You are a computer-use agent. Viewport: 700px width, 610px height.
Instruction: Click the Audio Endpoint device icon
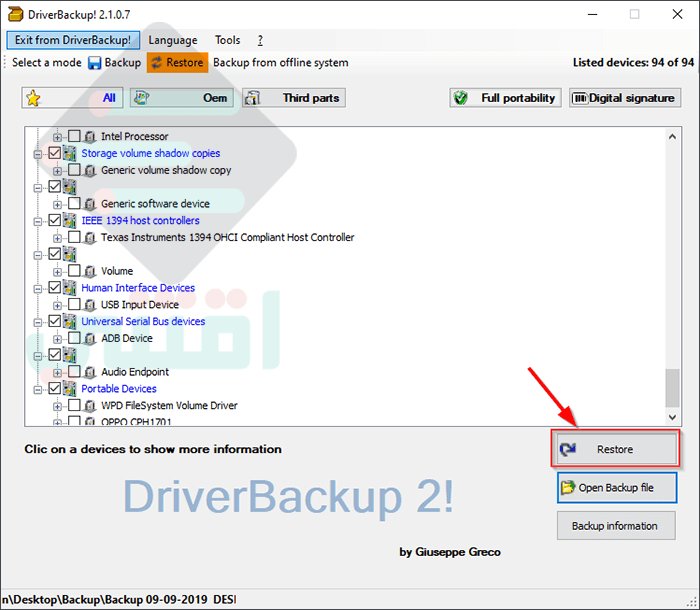[90, 372]
